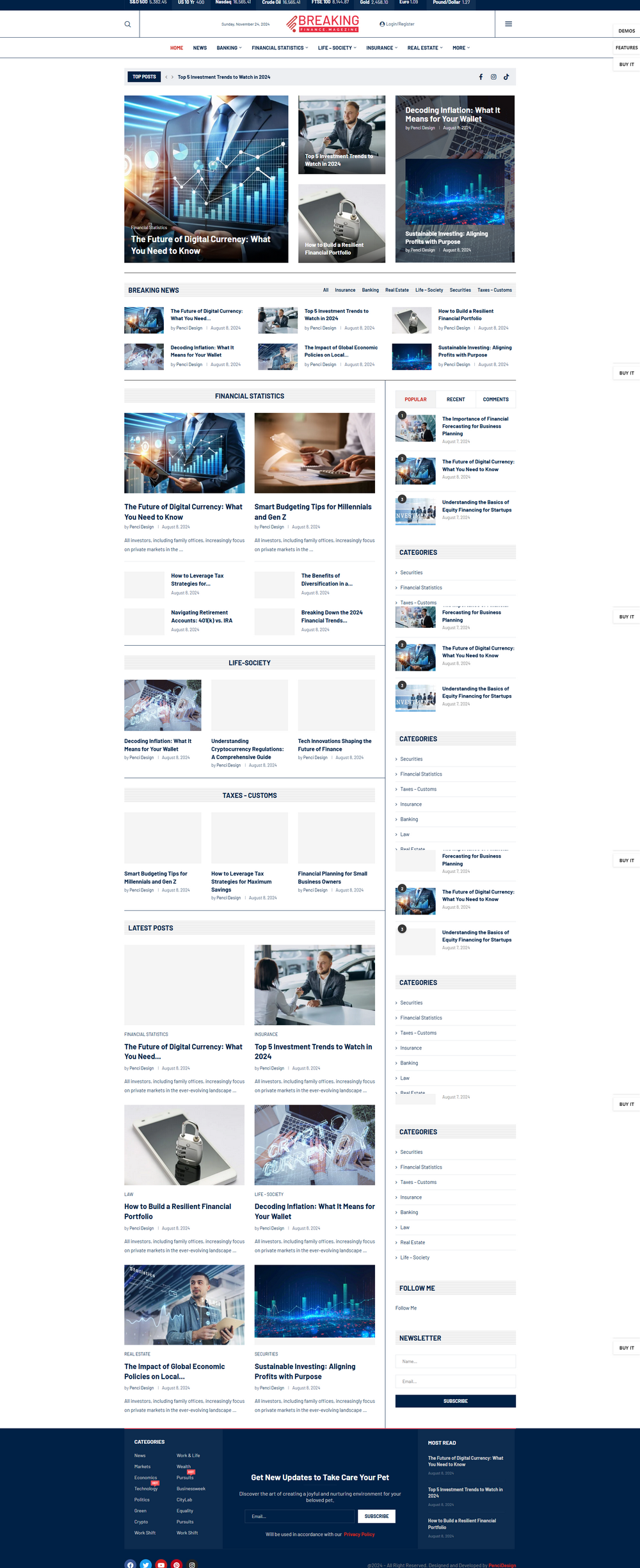Filter Breaking News by Securities

[x=460, y=291]
